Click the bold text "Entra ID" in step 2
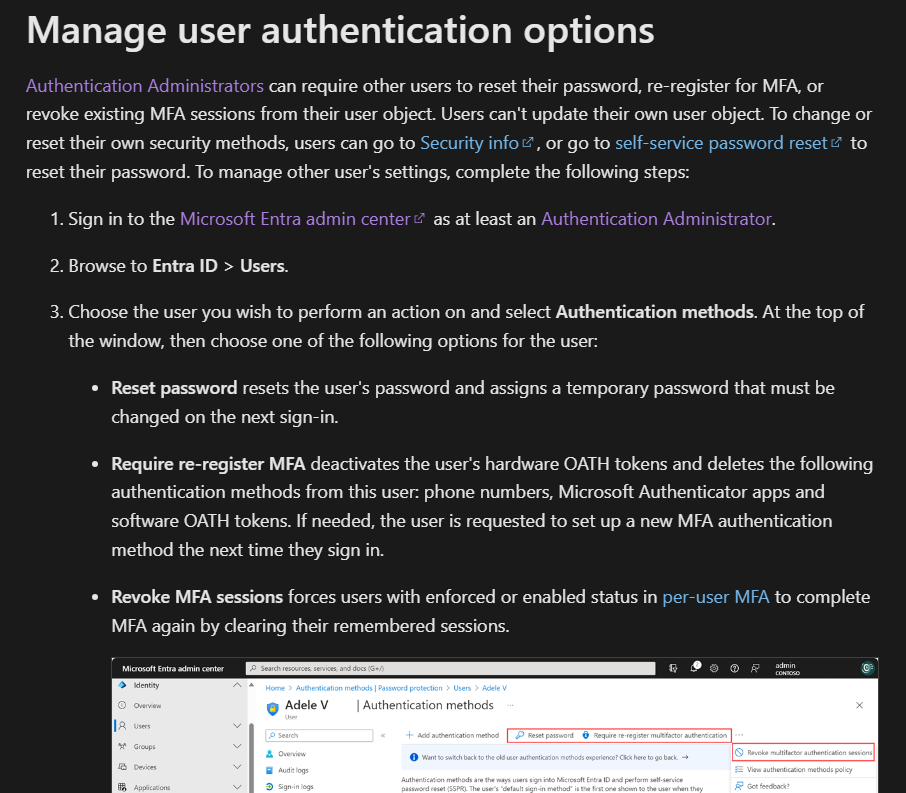 [185, 265]
